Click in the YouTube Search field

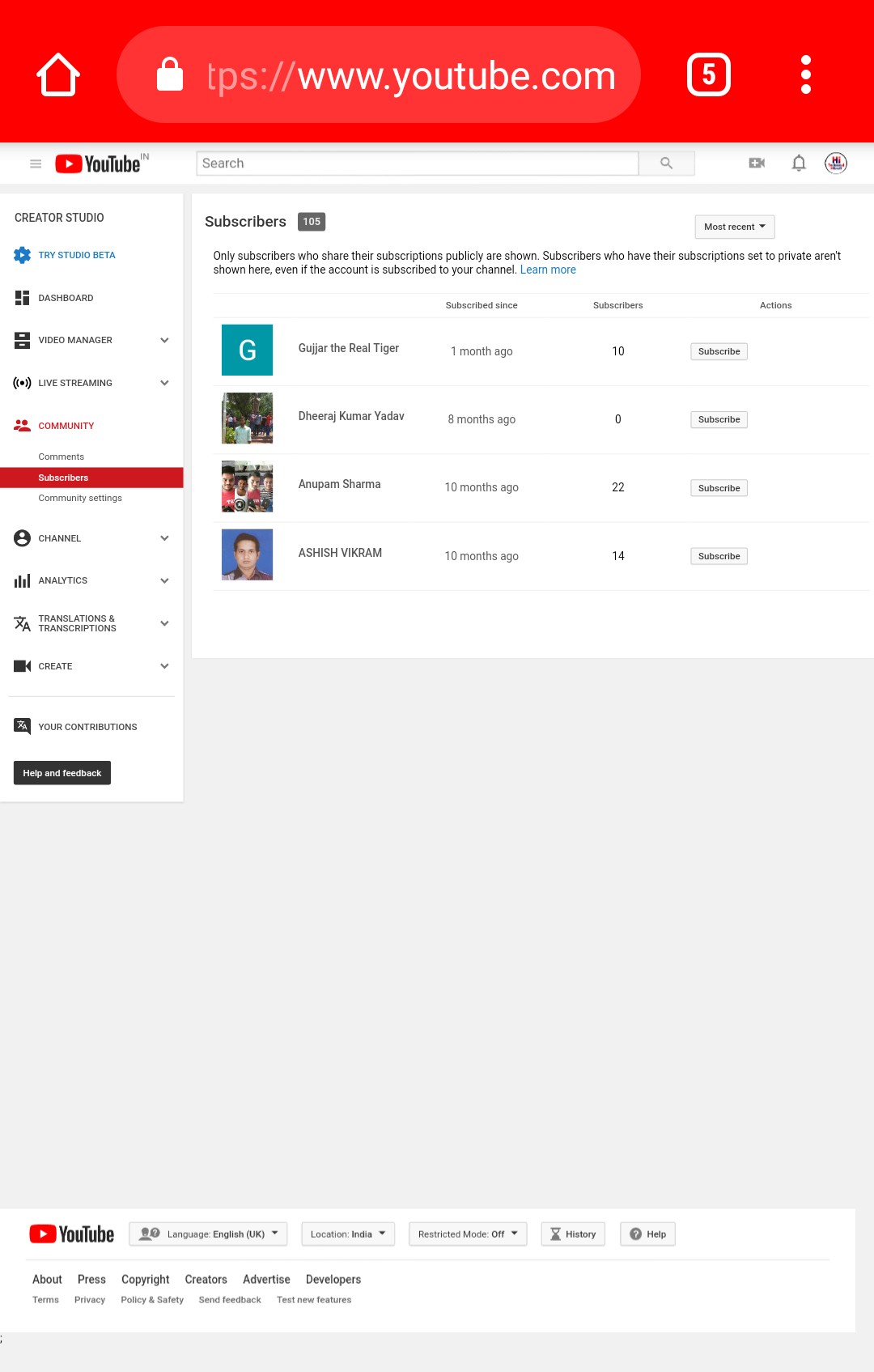(x=418, y=164)
